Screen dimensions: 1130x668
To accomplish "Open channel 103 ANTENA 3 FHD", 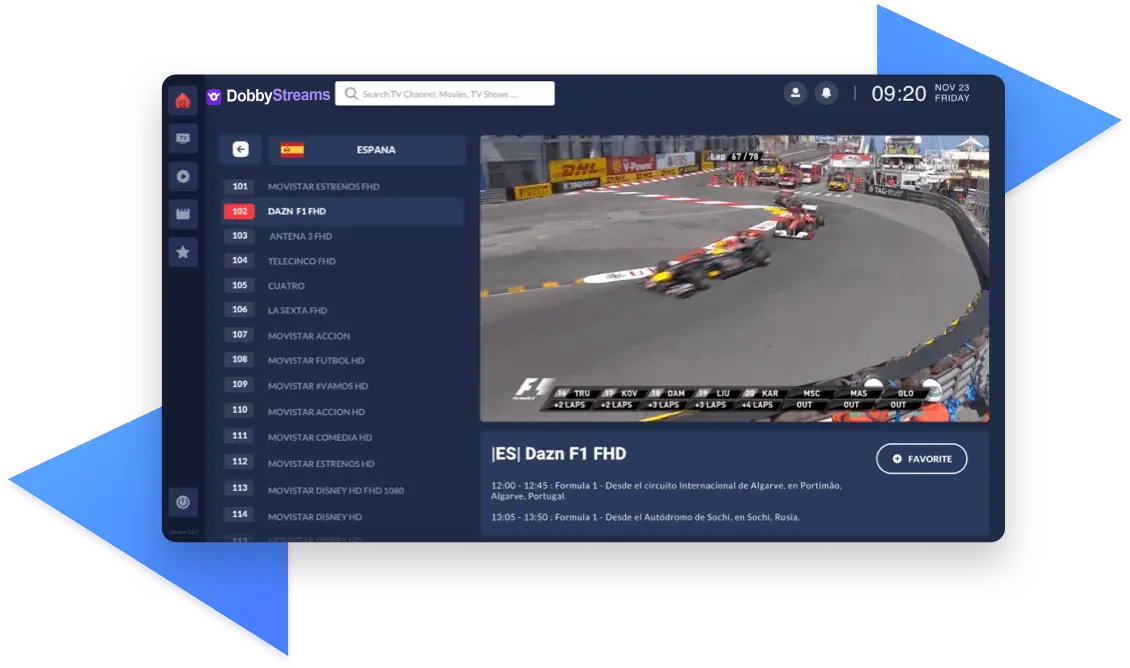I will point(340,236).
